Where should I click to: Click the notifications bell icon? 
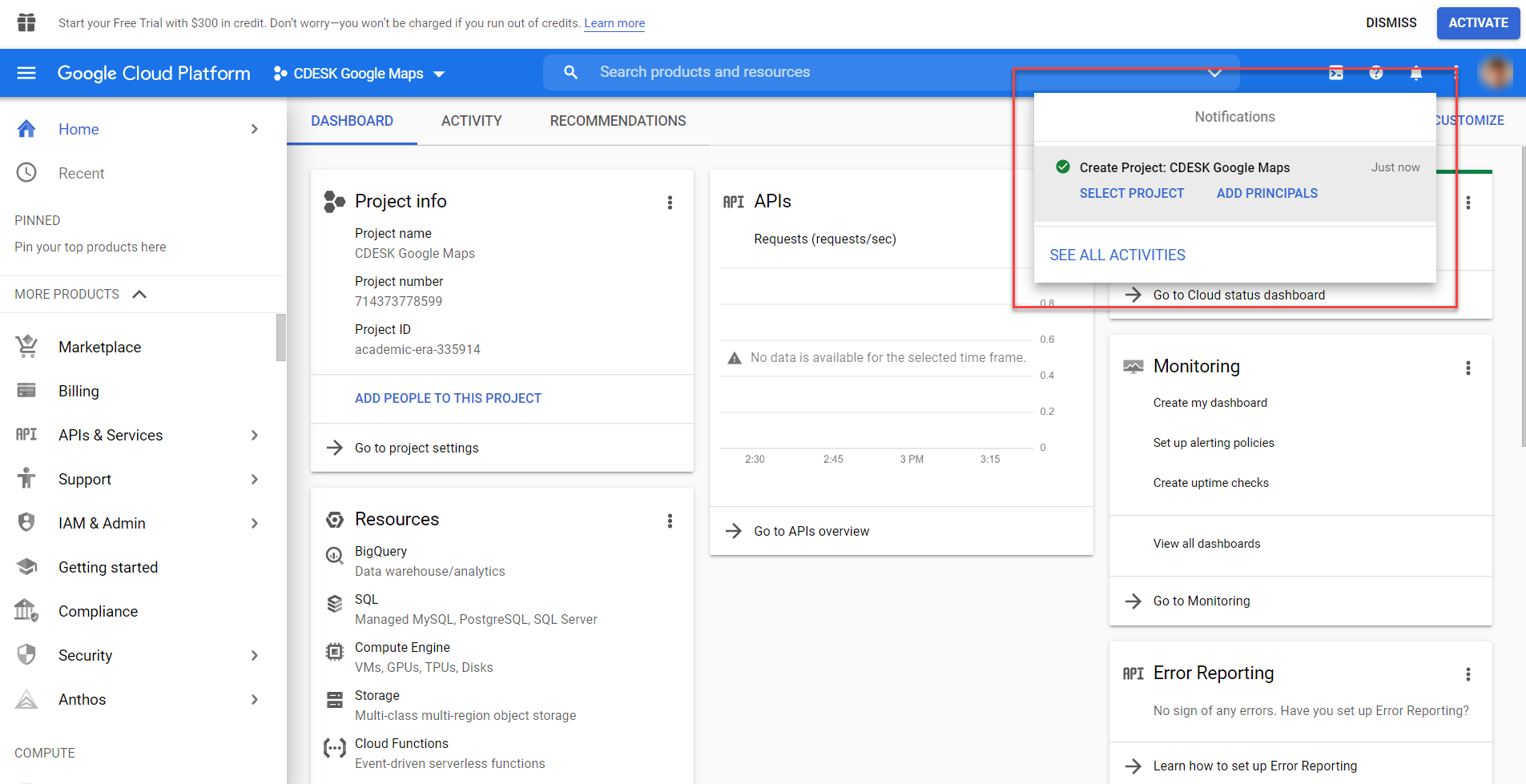(x=1416, y=73)
